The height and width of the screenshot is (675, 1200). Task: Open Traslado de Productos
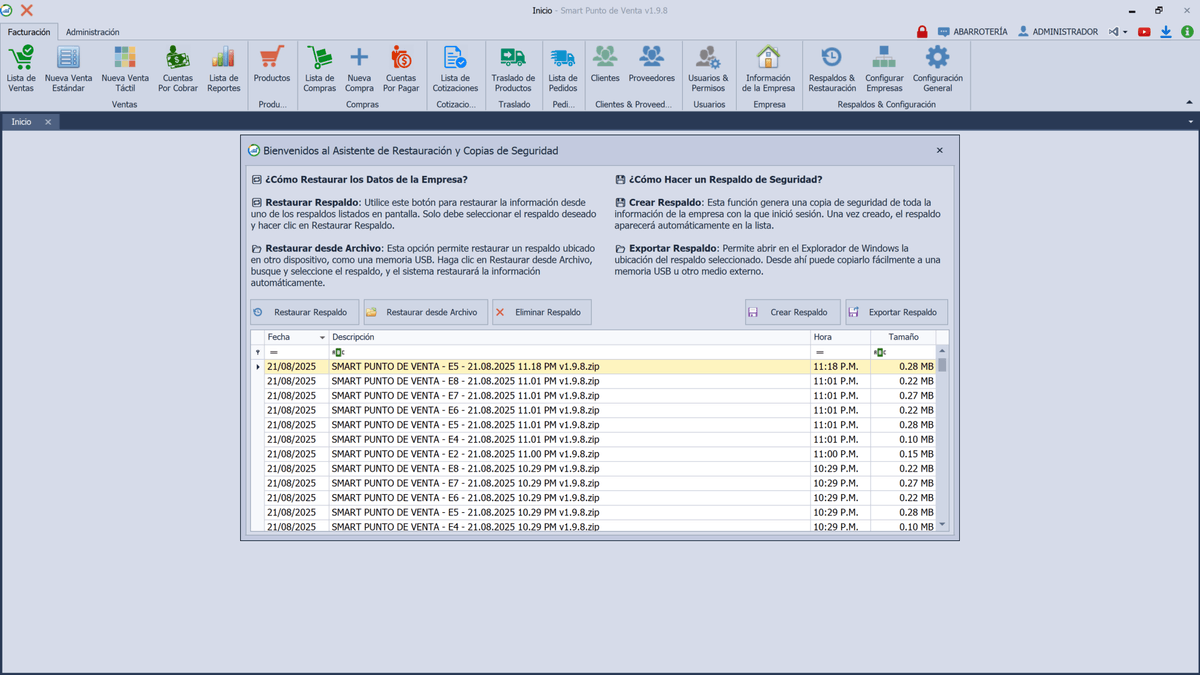(x=513, y=69)
